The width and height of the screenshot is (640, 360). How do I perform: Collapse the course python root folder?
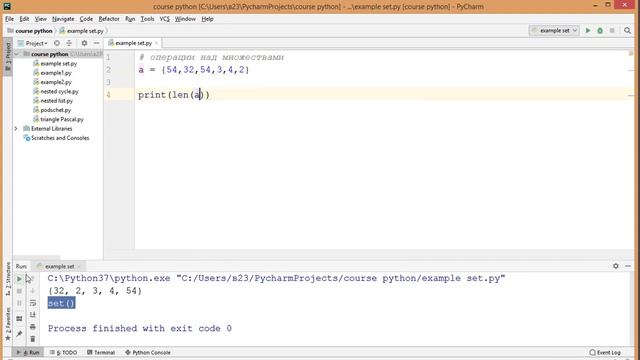tap(16, 54)
